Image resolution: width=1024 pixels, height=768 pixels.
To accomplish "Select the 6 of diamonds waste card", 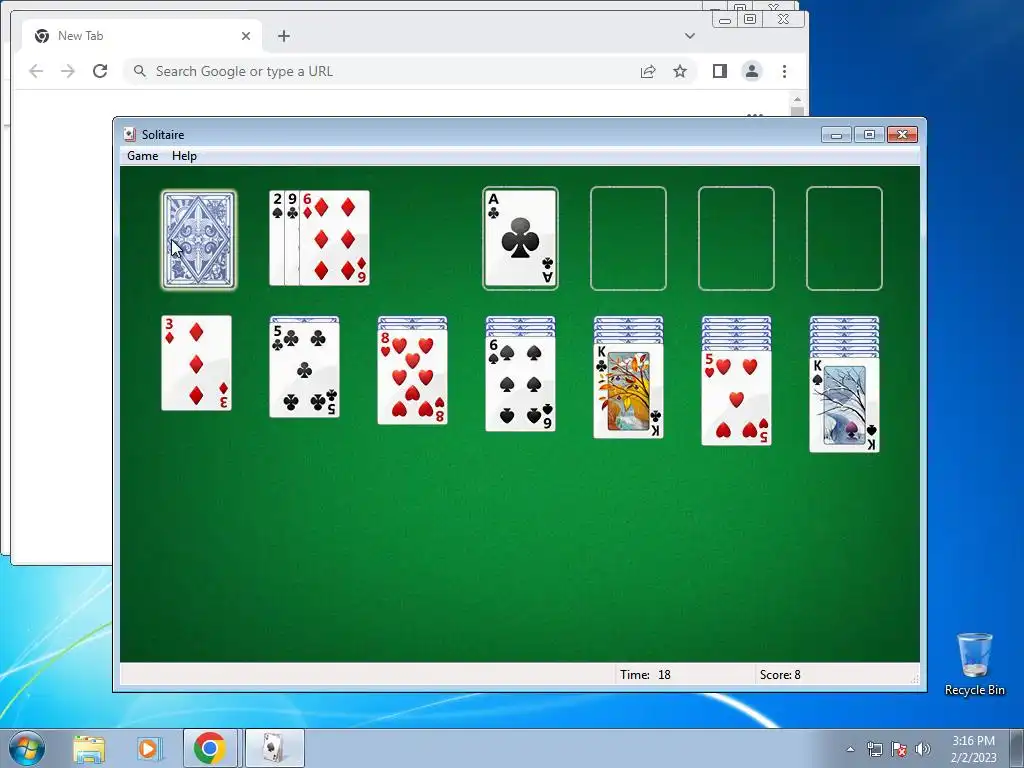I will pyautogui.click(x=334, y=238).
